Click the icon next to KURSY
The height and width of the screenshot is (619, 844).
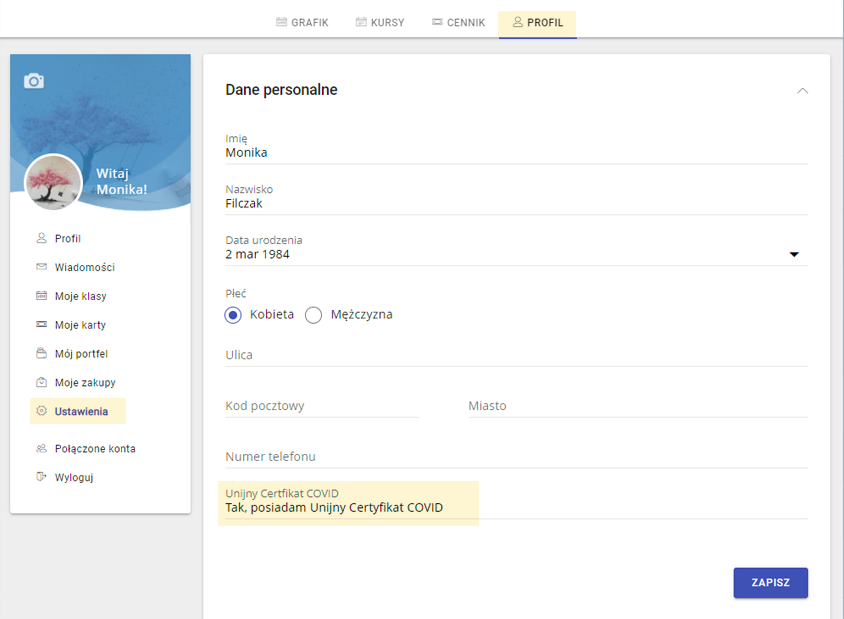pos(361,22)
